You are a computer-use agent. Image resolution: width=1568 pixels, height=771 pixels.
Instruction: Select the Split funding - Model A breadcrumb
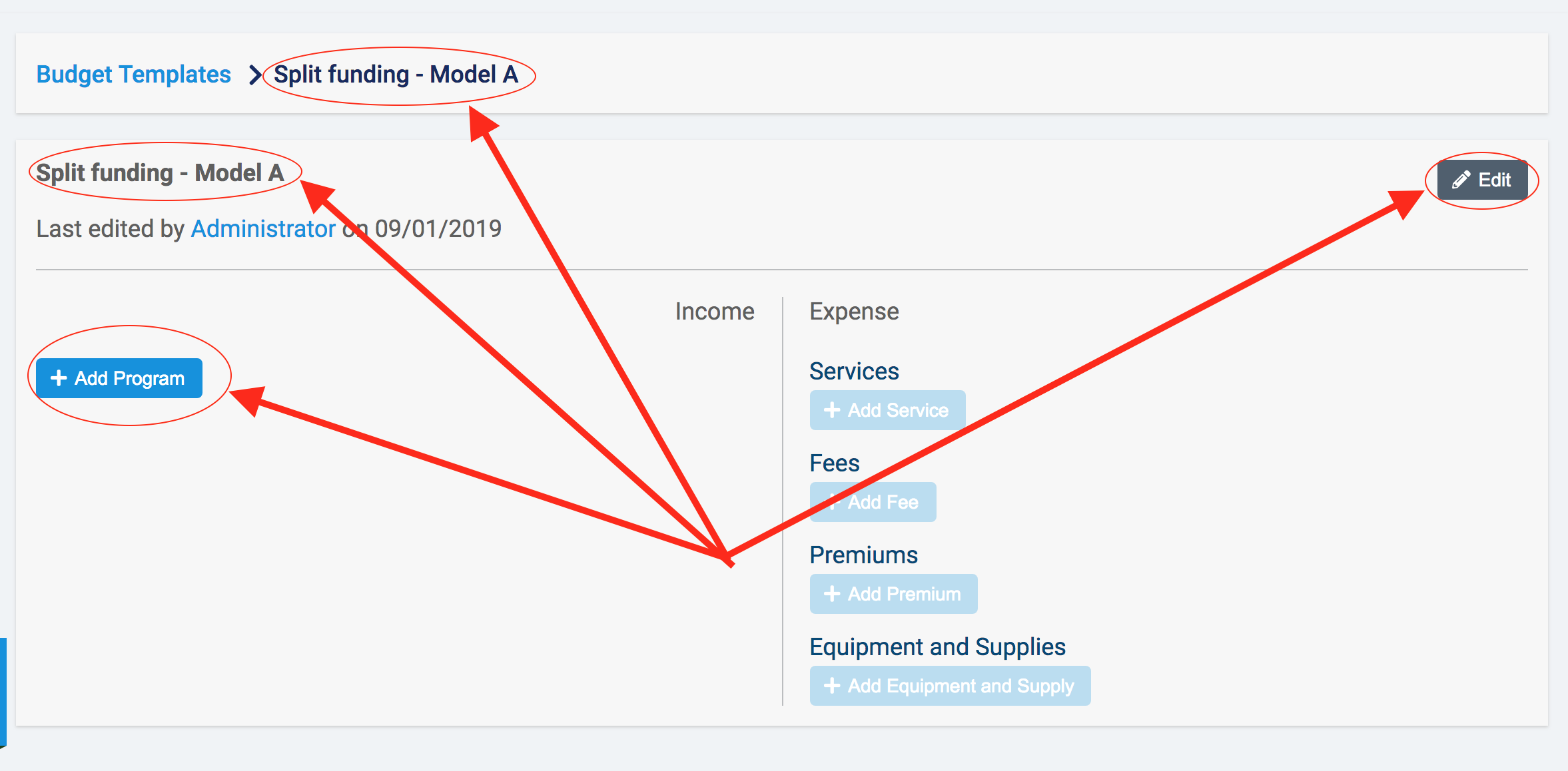(x=396, y=75)
